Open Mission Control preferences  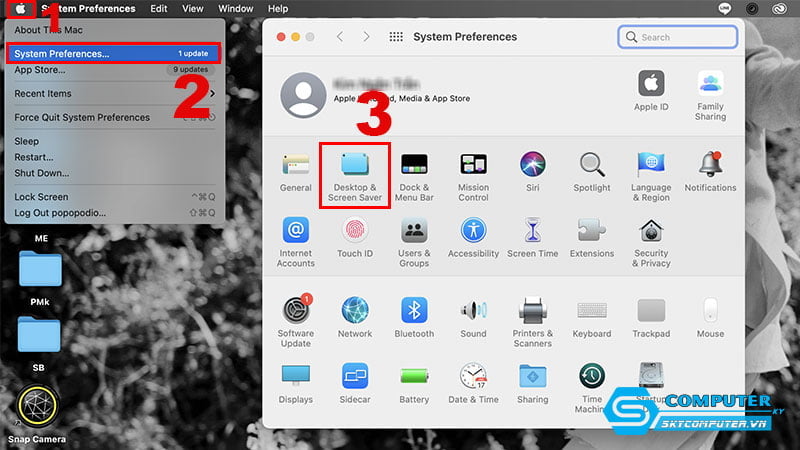[473, 177]
